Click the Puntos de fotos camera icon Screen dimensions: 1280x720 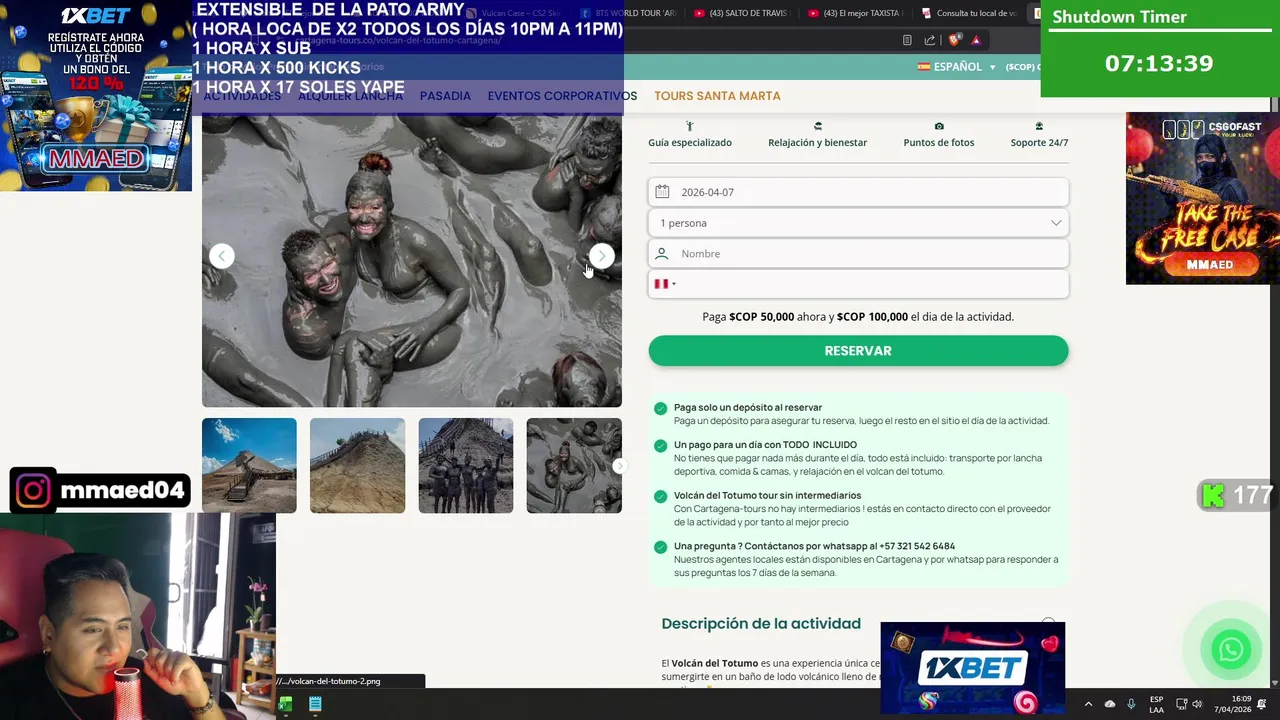tap(938, 126)
